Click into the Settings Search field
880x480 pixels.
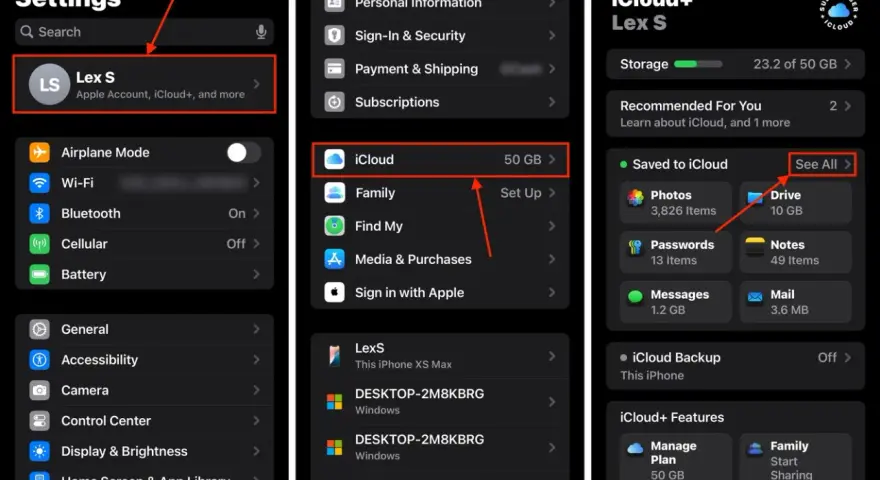(145, 32)
